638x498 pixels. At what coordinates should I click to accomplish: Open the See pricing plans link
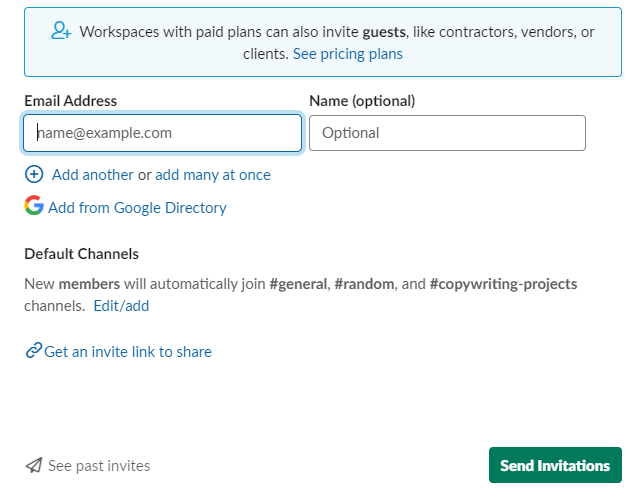[347, 54]
